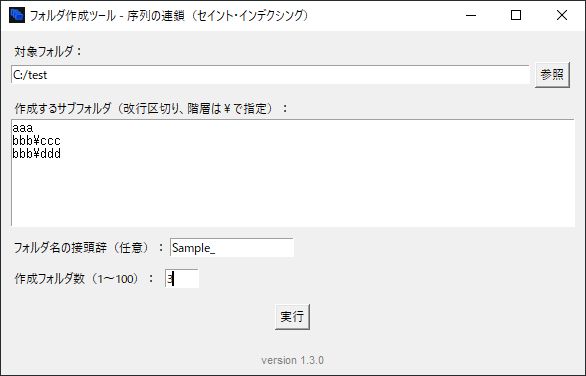Click the folder count number field
586x376 pixels.
(x=182, y=278)
